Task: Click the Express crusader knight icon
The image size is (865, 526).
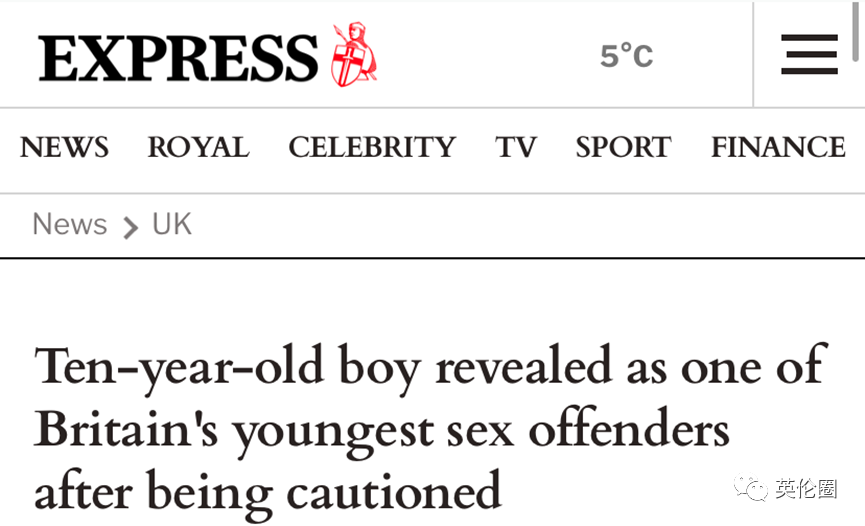Action: tap(354, 55)
